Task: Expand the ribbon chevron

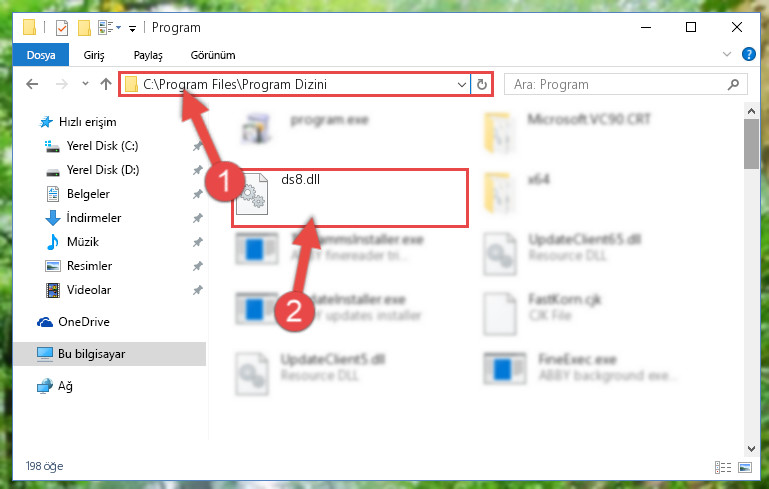Action: click(x=727, y=54)
